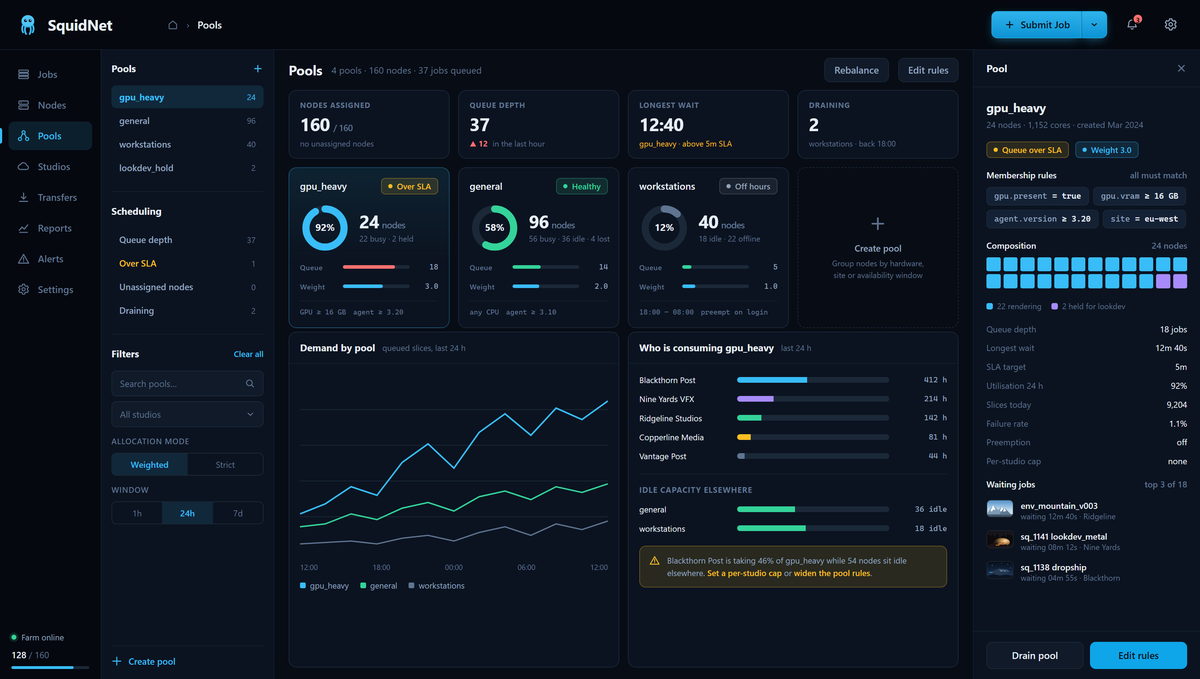This screenshot has height=679, width=1200.
Task: Select Over SLA under Scheduling
Action: click(187, 264)
